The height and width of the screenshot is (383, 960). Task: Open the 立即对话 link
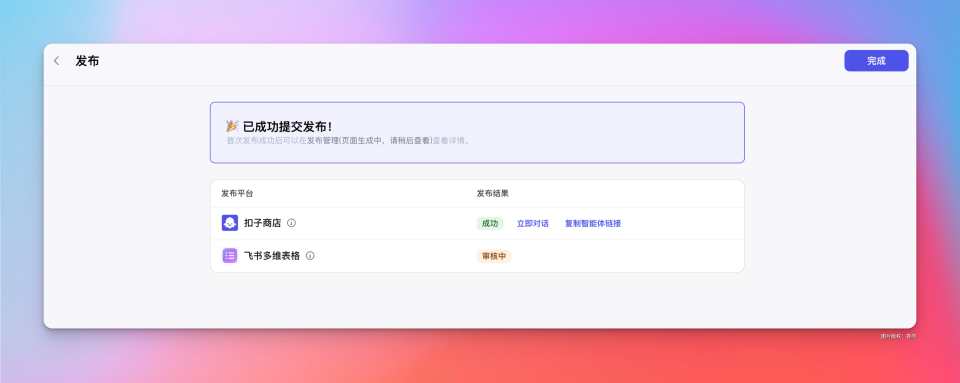(x=533, y=223)
